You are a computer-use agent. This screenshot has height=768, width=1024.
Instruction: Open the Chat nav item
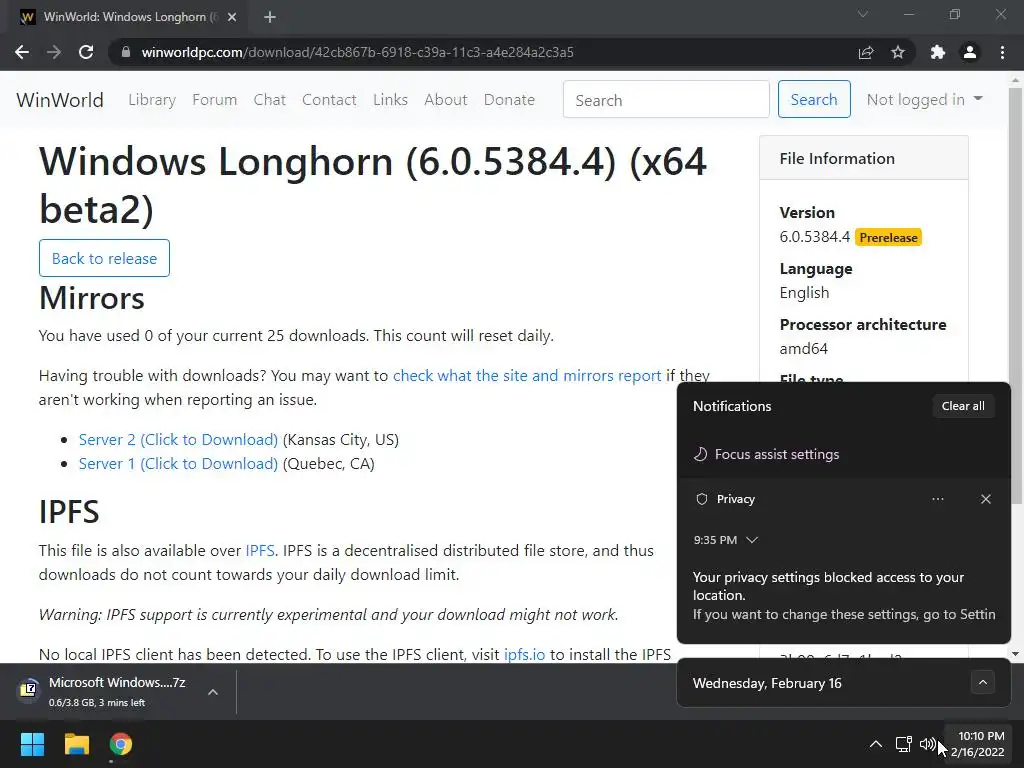(270, 100)
